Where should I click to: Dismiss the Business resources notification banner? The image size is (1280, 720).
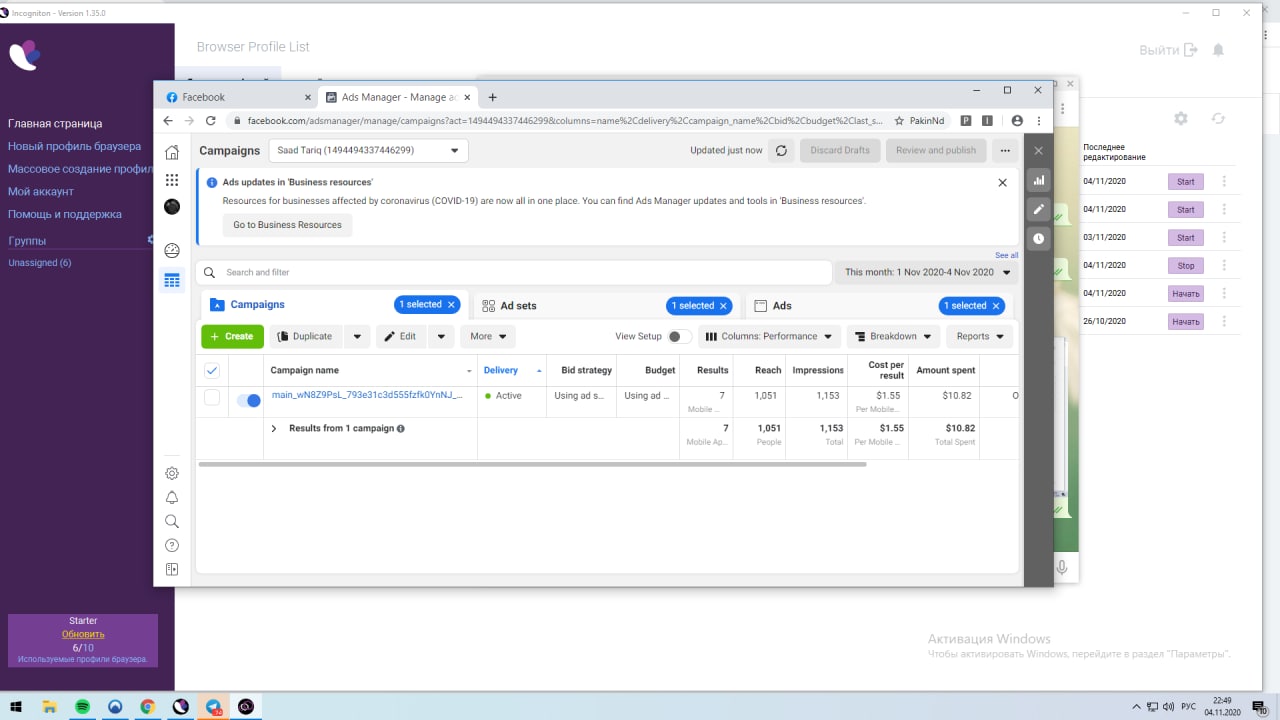pyautogui.click(x=1003, y=183)
